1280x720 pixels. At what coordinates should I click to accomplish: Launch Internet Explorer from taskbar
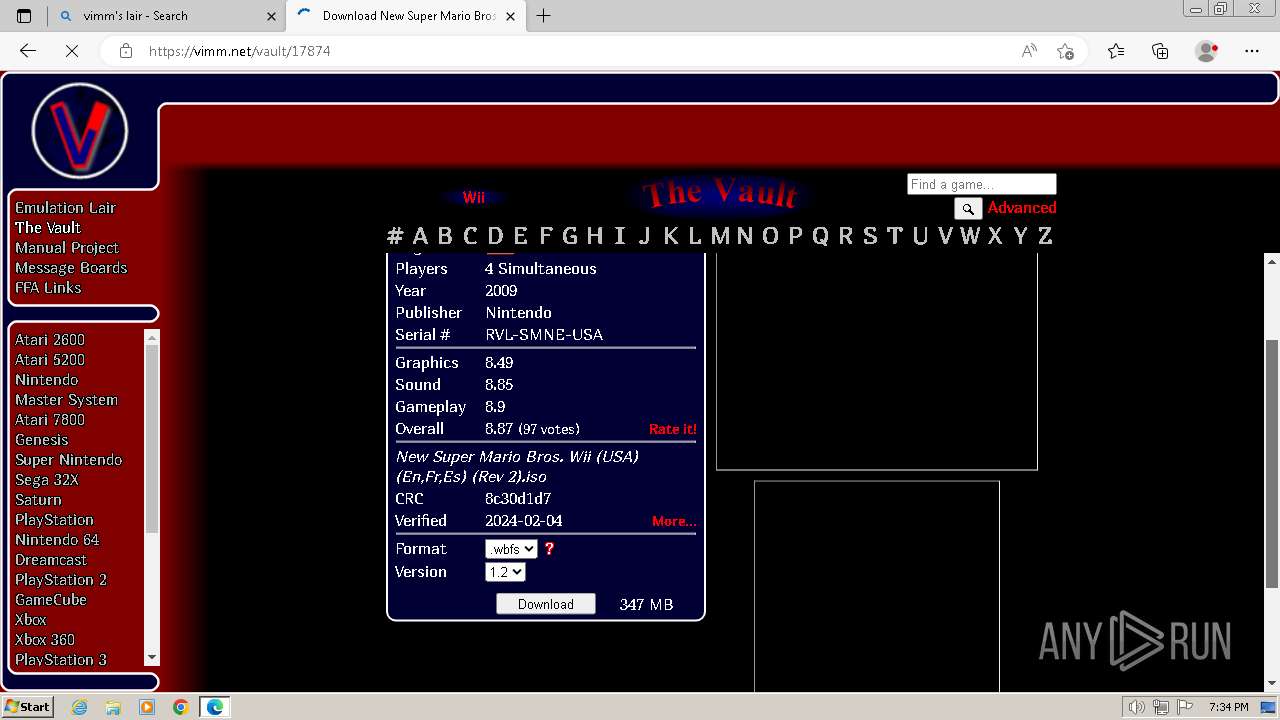pos(80,707)
